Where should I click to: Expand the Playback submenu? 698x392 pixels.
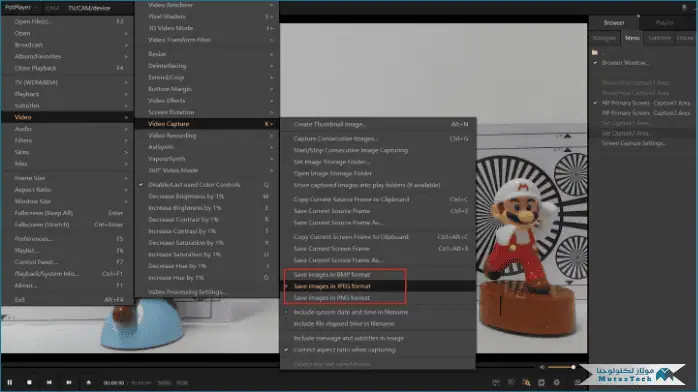[68, 94]
